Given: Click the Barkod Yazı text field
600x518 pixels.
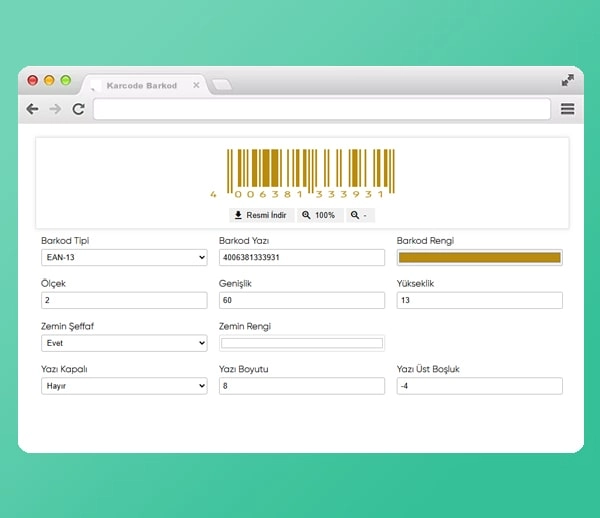Looking at the screenshot, I should (x=302, y=257).
